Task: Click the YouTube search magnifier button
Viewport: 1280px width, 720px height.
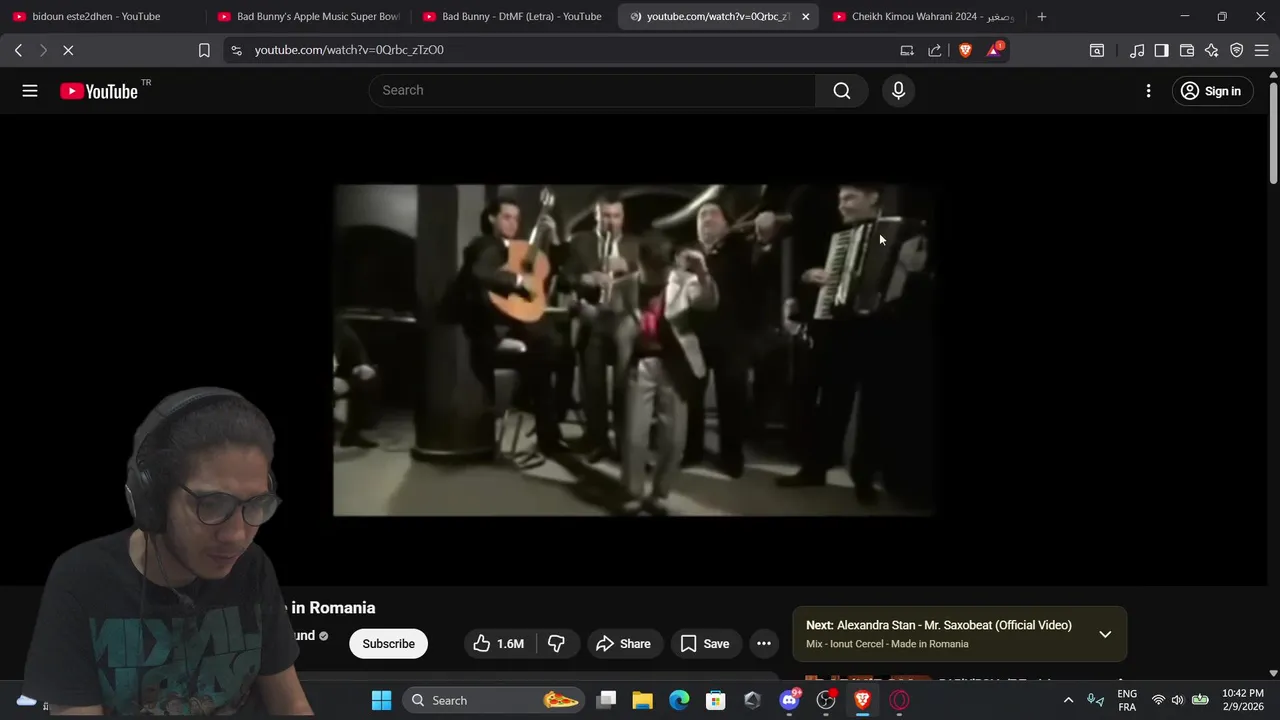Action: point(842,91)
